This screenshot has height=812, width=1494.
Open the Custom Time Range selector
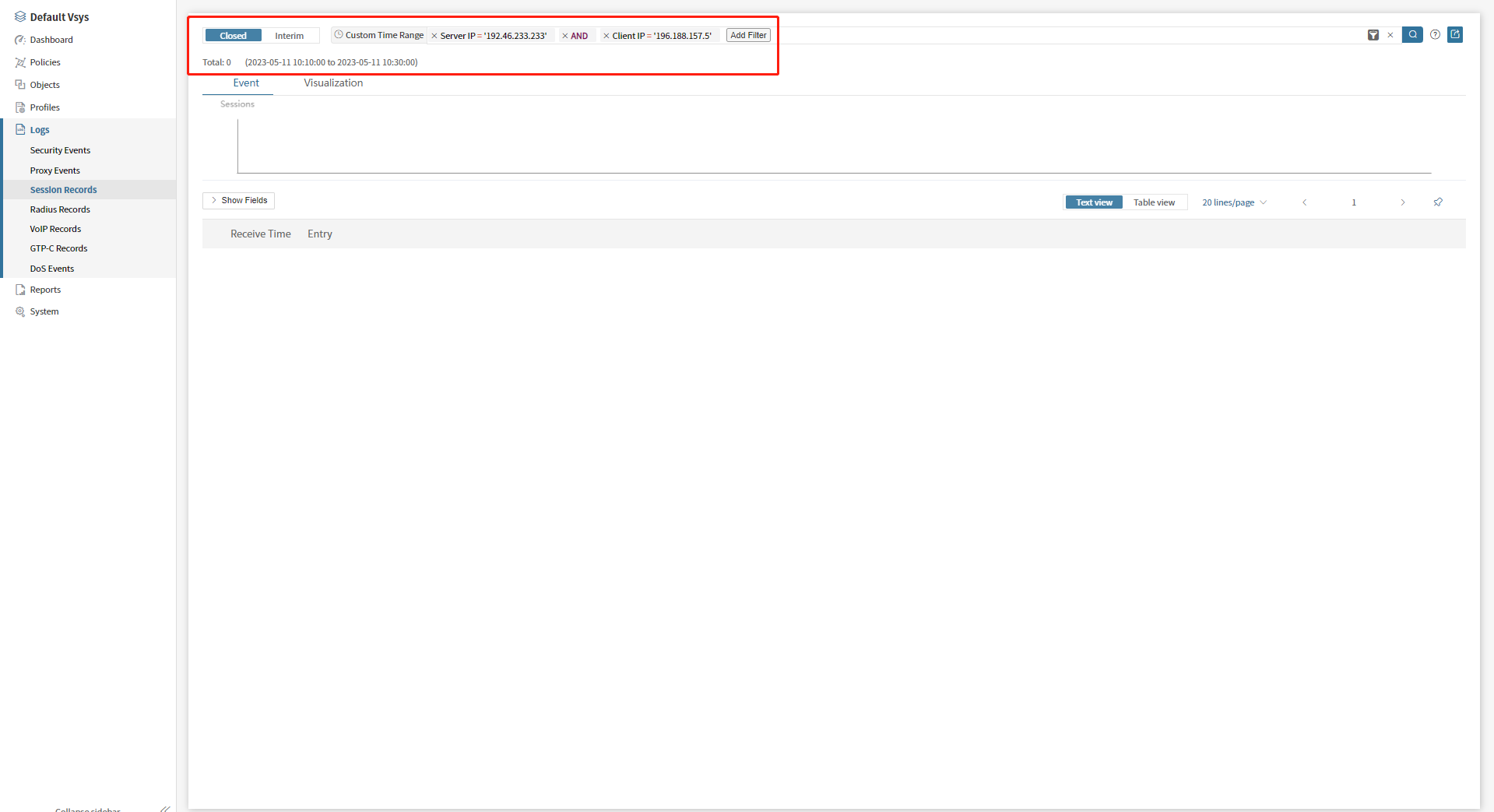[379, 35]
